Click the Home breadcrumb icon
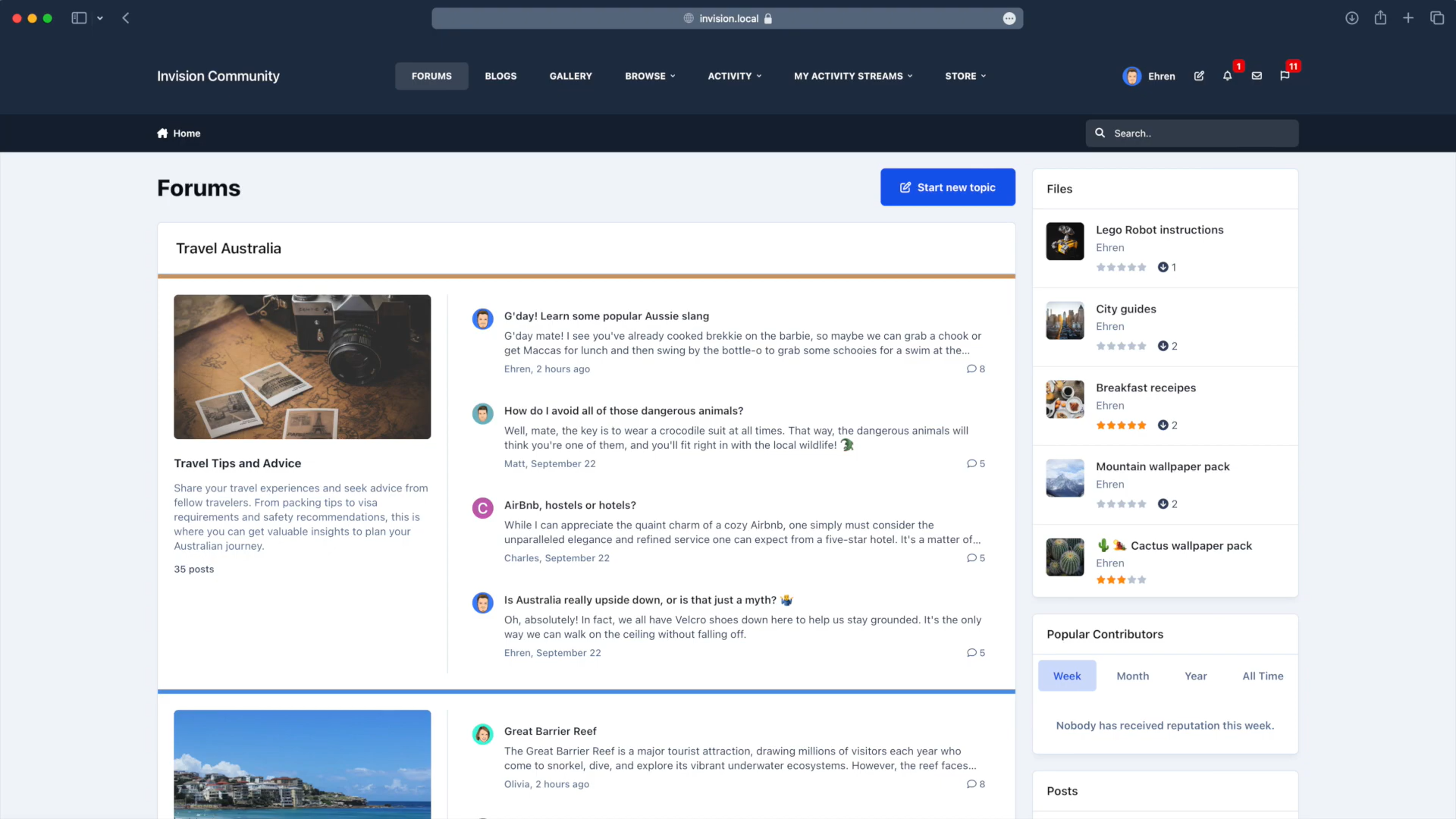This screenshot has width=1456, height=819. [162, 133]
